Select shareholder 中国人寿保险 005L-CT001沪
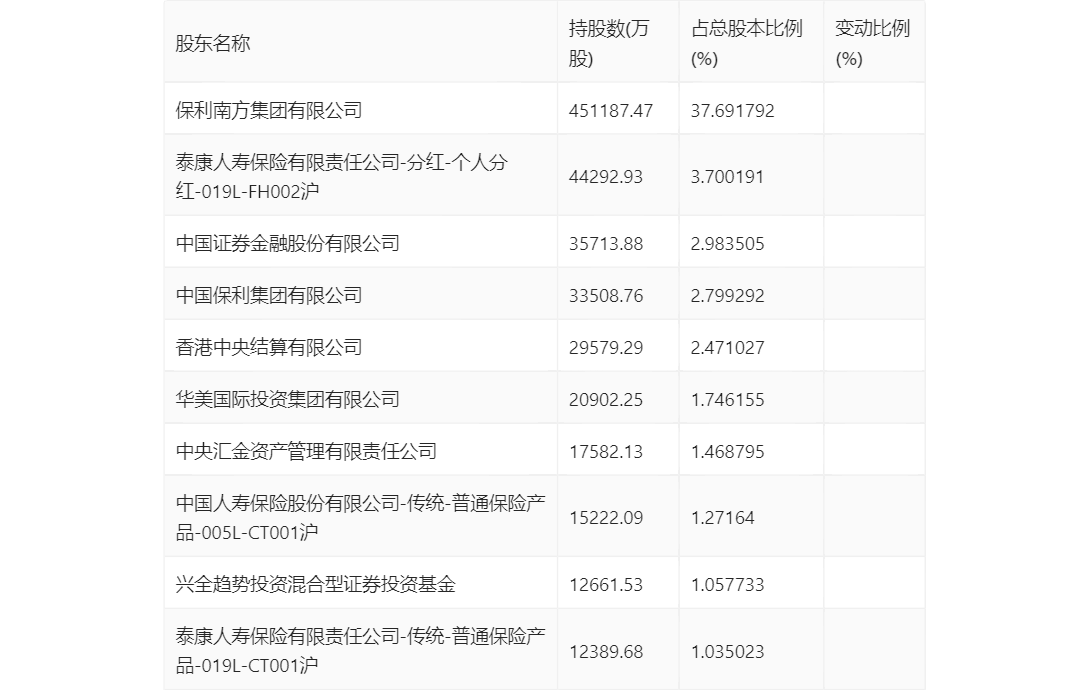The width and height of the screenshot is (1089, 690). (360, 518)
